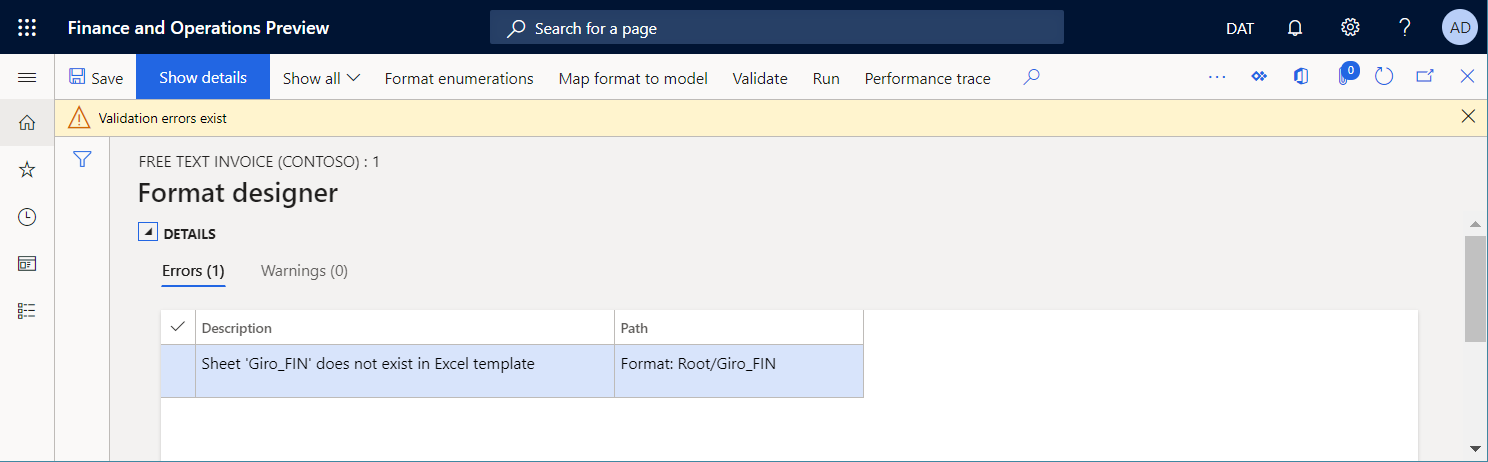Sort by the Path column header
The image size is (1488, 462).
pyautogui.click(x=739, y=327)
